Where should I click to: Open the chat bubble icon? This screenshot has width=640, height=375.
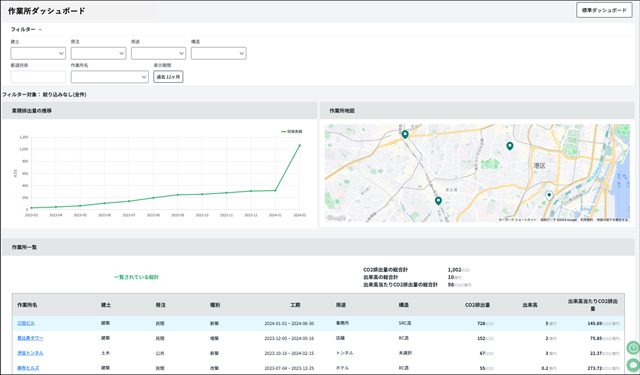coord(633,364)
